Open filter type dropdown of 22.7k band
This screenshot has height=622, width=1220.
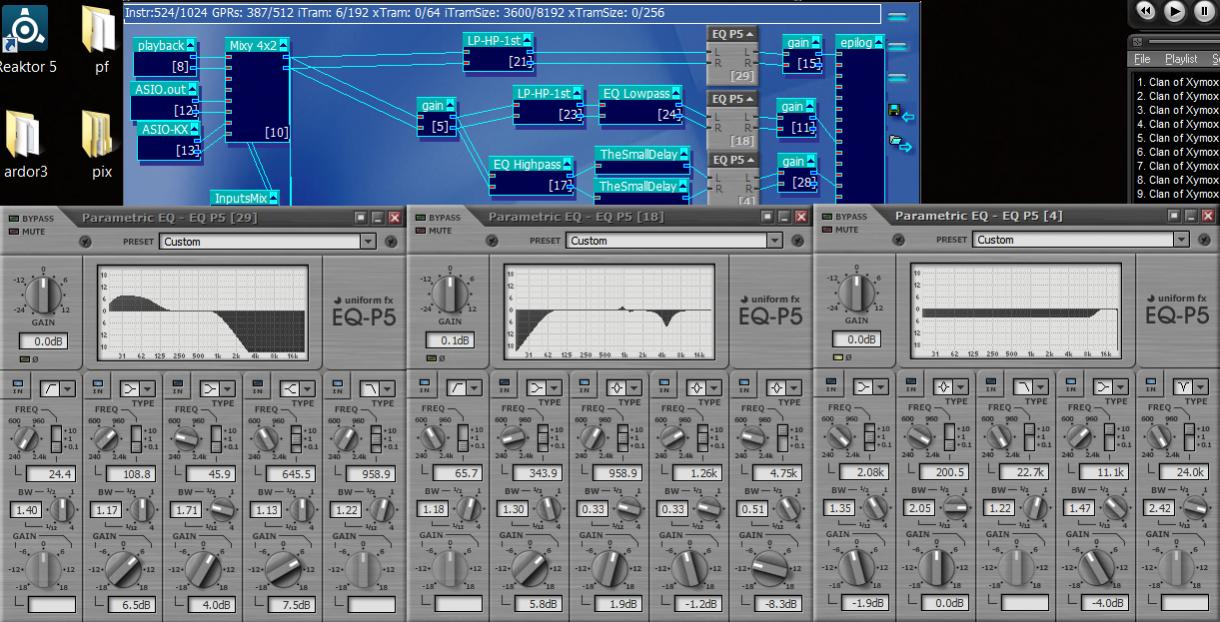click(1041, 386)
